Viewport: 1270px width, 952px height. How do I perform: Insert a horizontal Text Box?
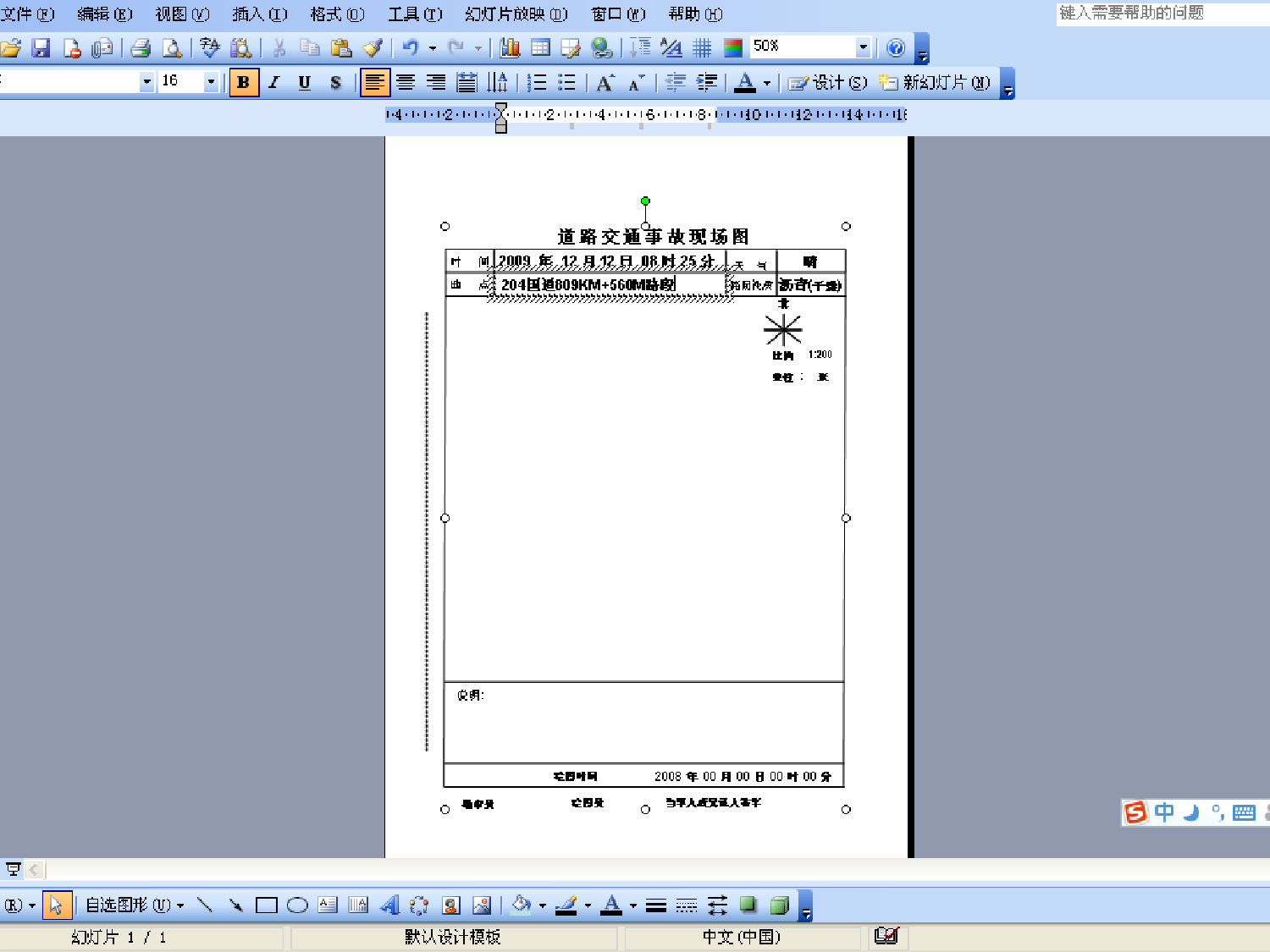(328, 905)
